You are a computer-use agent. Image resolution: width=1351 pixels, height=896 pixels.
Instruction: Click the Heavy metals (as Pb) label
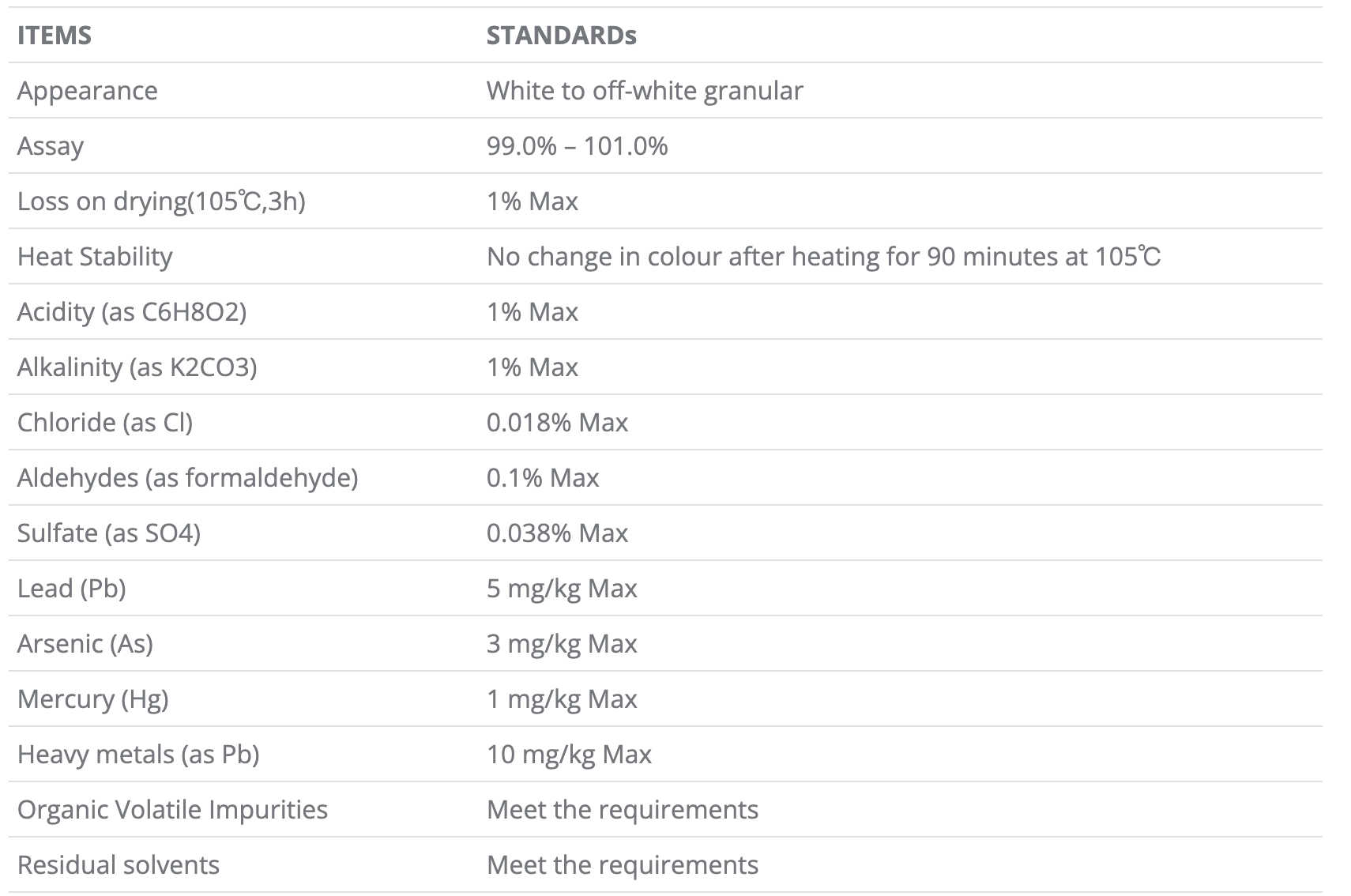tap(138, 755)
